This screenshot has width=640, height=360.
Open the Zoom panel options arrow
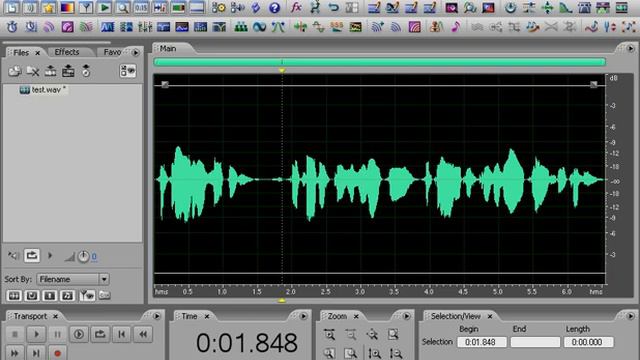407,316
